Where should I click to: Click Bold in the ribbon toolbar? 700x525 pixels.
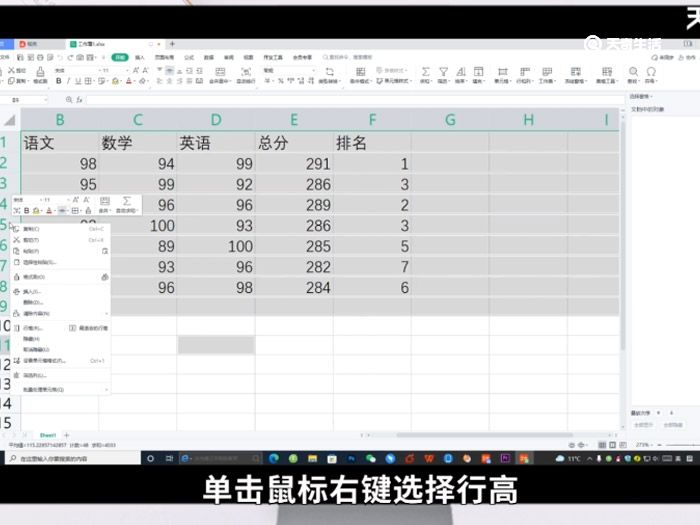(58, 81)
